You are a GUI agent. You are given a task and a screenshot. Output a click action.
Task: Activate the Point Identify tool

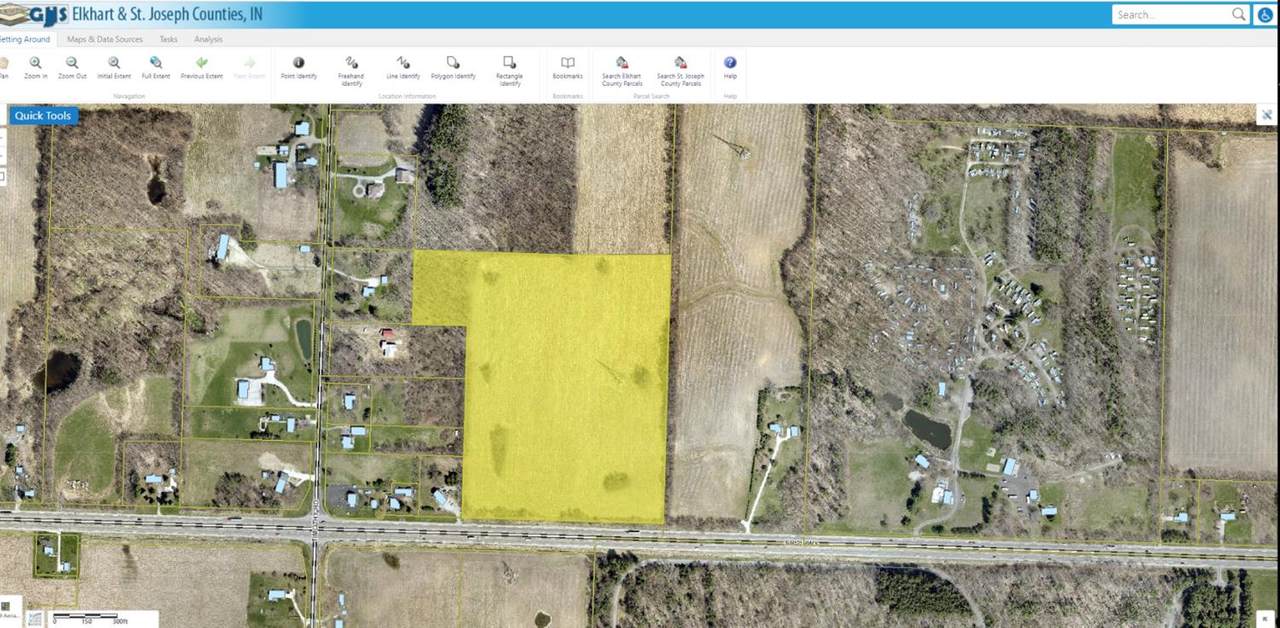click(298, 67)
